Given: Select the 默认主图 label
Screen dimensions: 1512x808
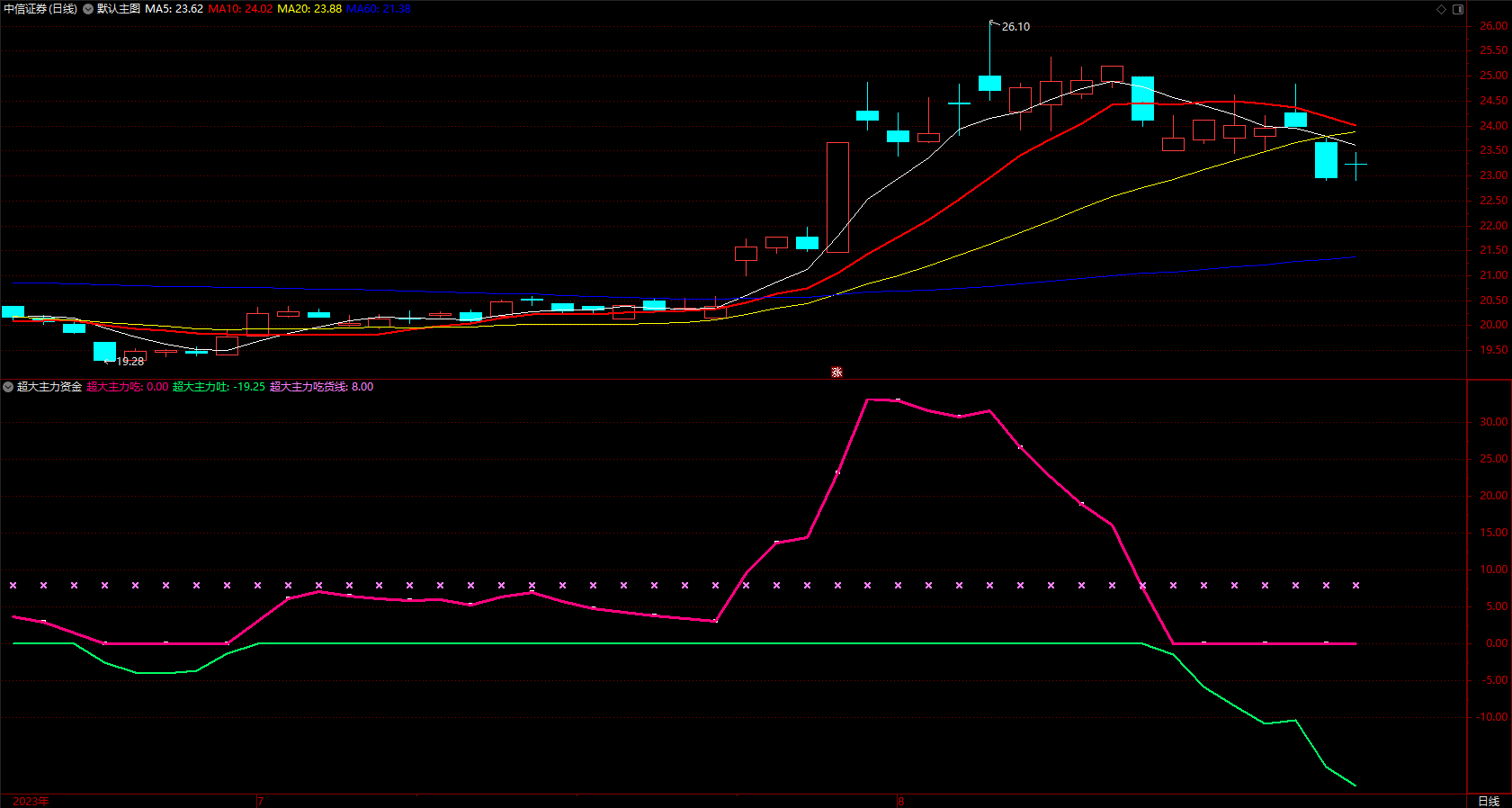Looking at the screenshot, I should point(119,9).
